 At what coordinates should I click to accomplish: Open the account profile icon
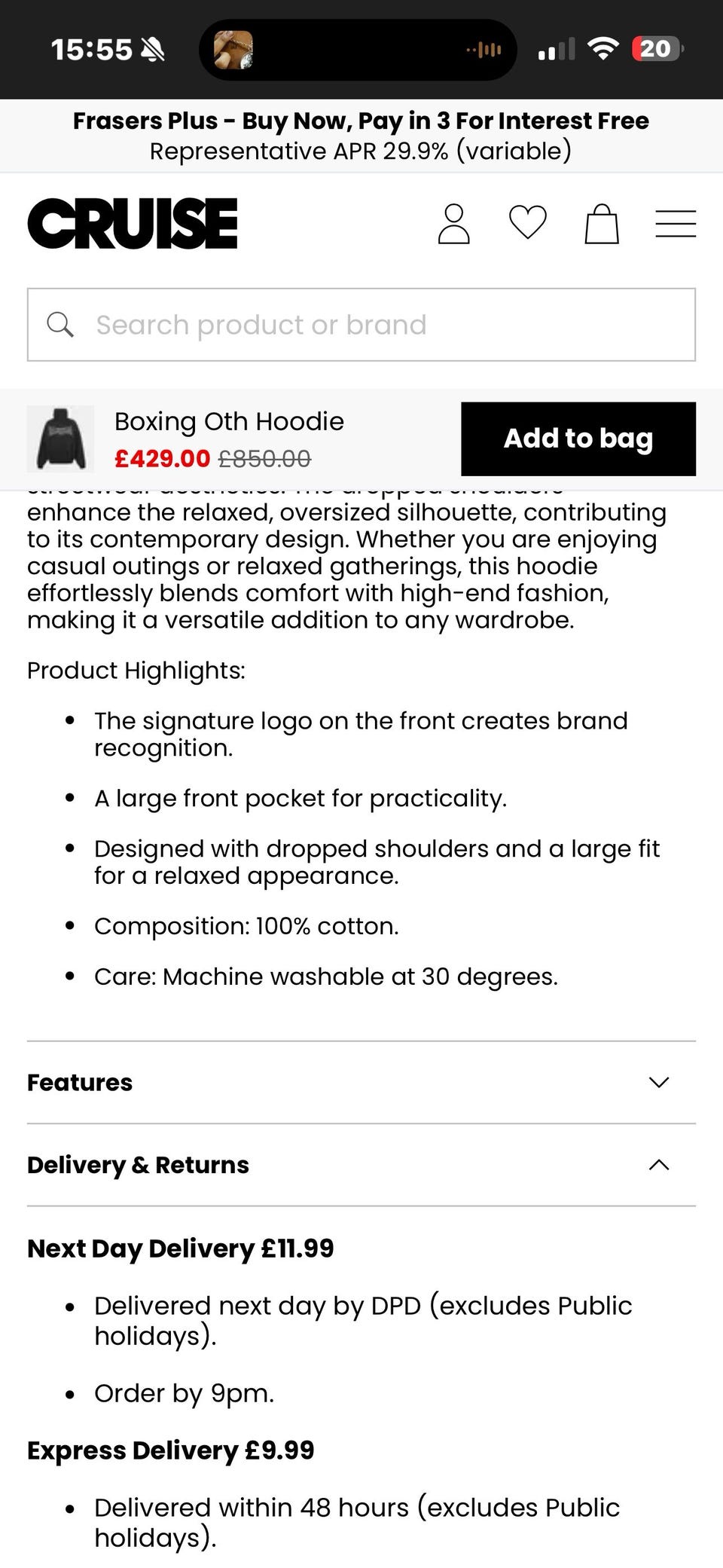[453, 224]
